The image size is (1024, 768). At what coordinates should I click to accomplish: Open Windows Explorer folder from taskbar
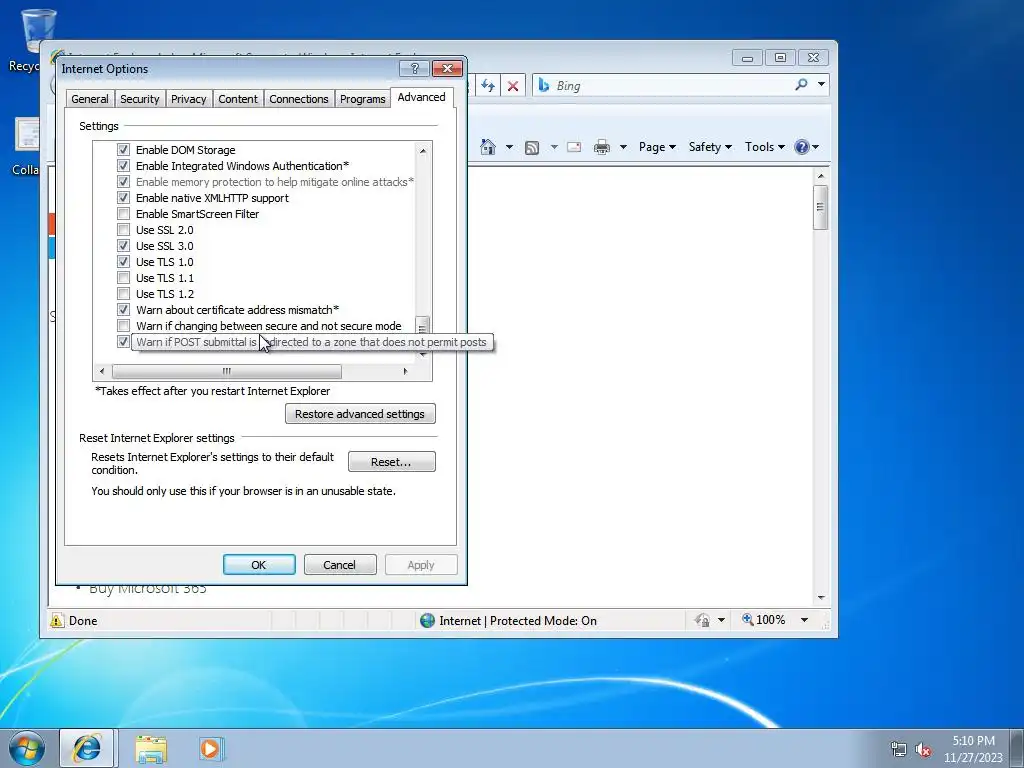[x=151, y=749]
